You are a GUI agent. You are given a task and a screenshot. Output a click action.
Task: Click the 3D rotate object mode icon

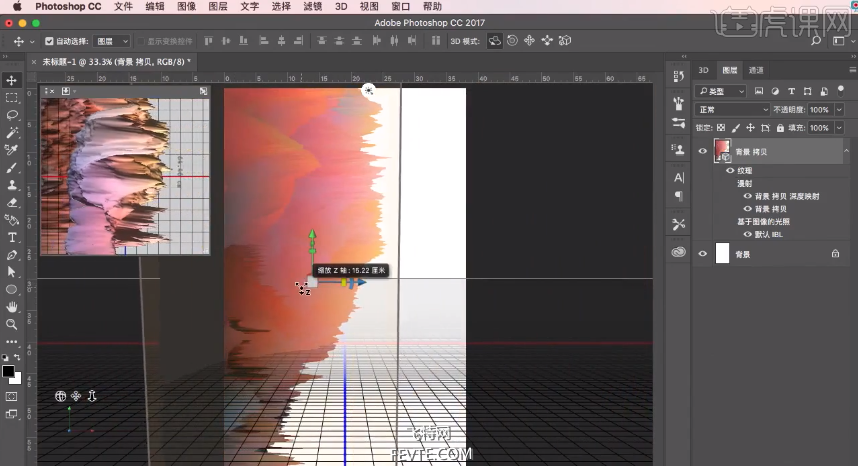click(495, 40)
